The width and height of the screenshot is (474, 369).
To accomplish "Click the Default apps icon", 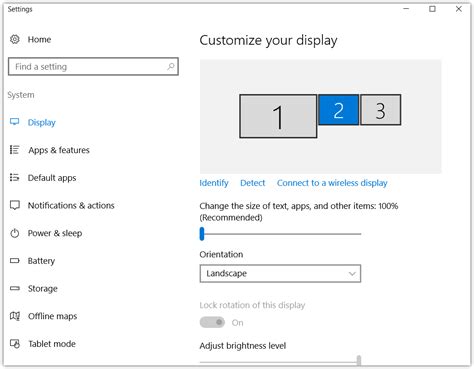I will (x=15, y=177).
